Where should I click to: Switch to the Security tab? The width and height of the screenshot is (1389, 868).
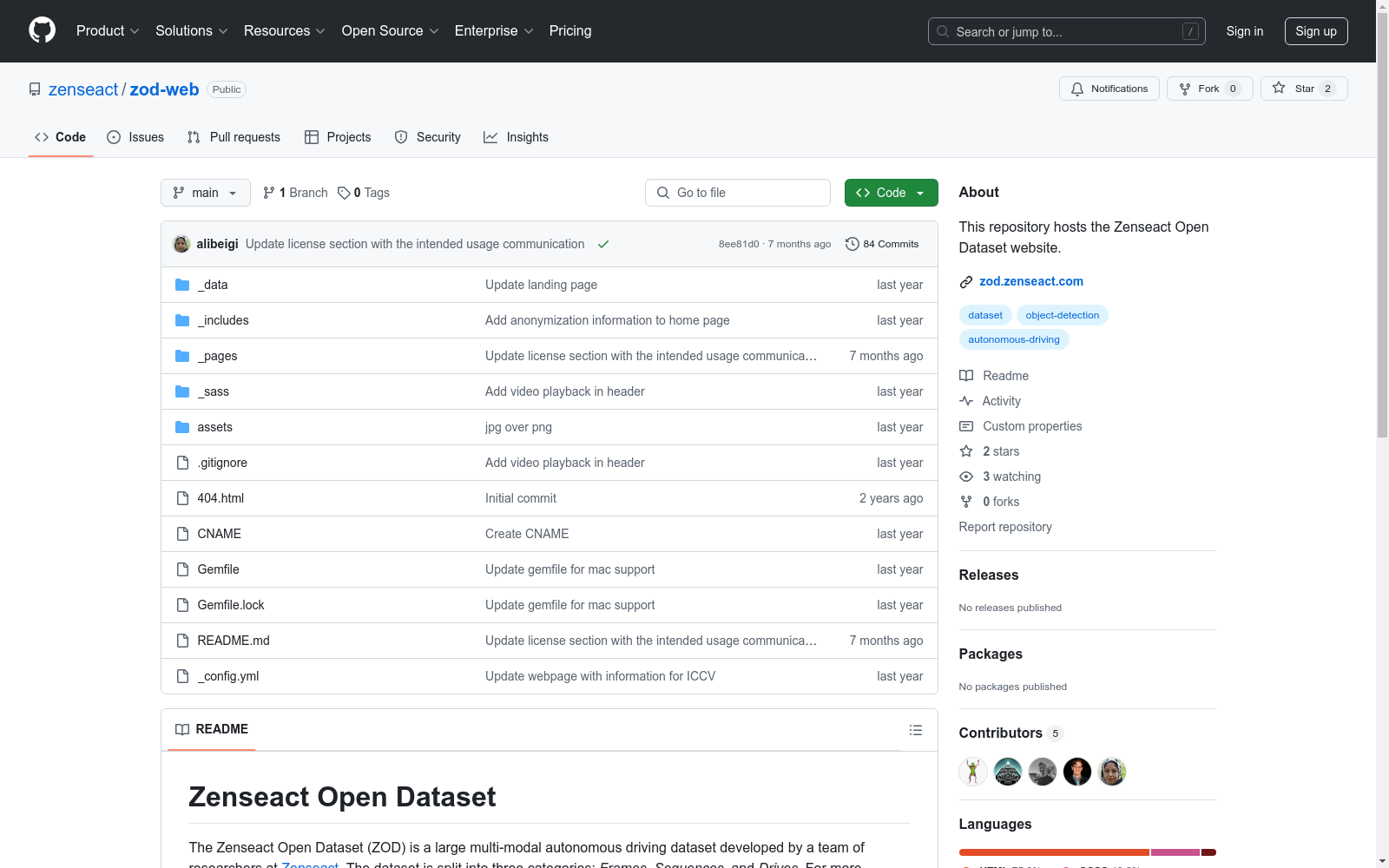tap(428, 137)
